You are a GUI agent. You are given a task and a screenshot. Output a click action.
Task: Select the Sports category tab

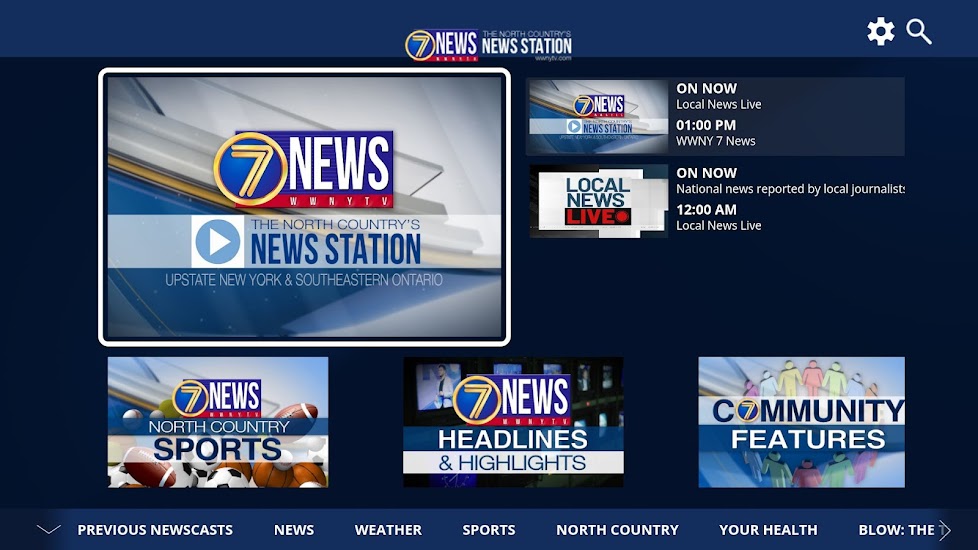[489, 530]
